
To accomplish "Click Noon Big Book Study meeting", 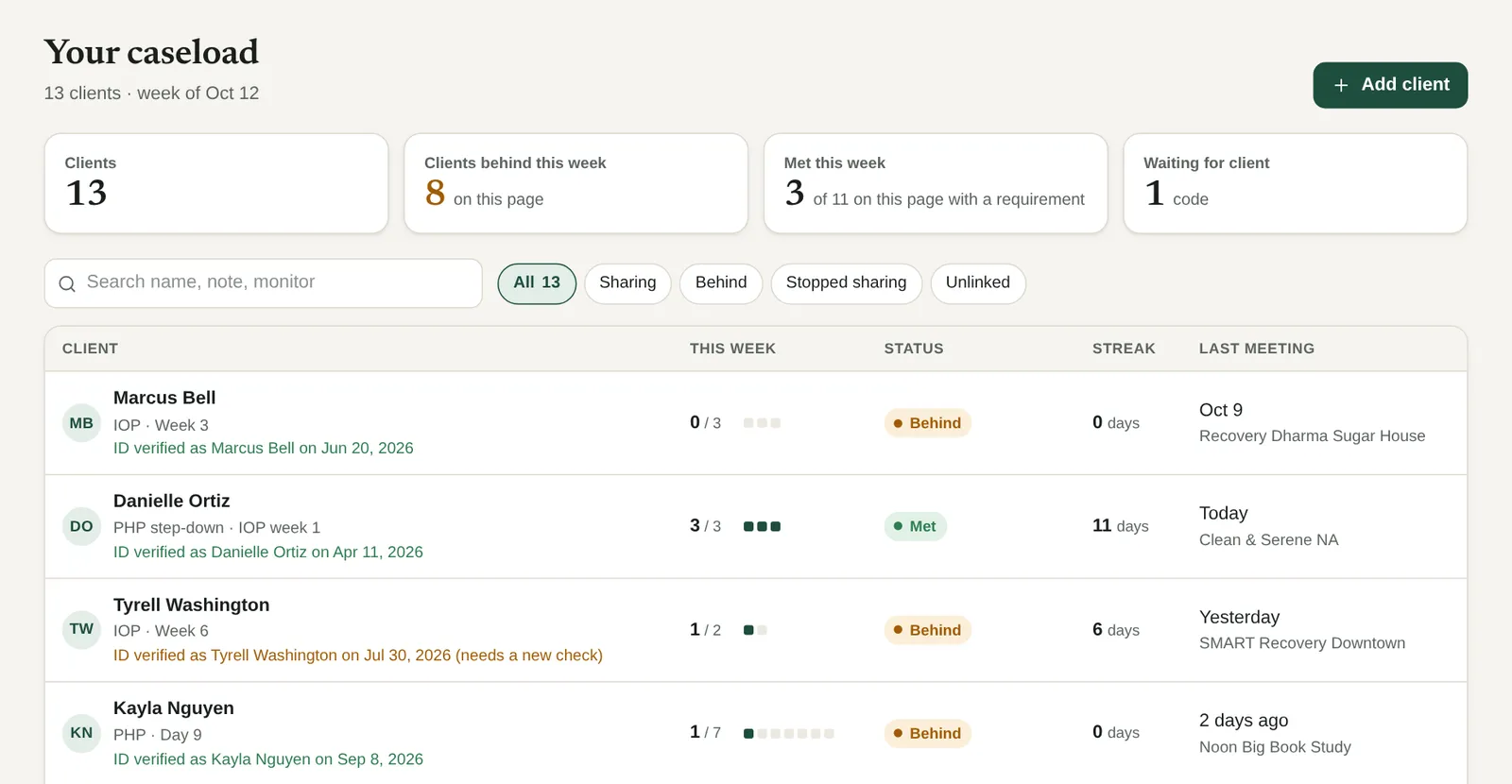I will pyautogui.click(x=1275, y=746).
